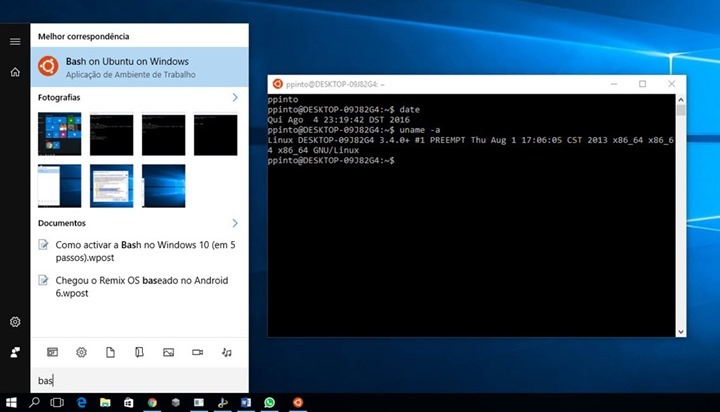The width and height of the screenshot is (720, 412).
Task: Click the Windows Start button
Action: coord(12,402)
